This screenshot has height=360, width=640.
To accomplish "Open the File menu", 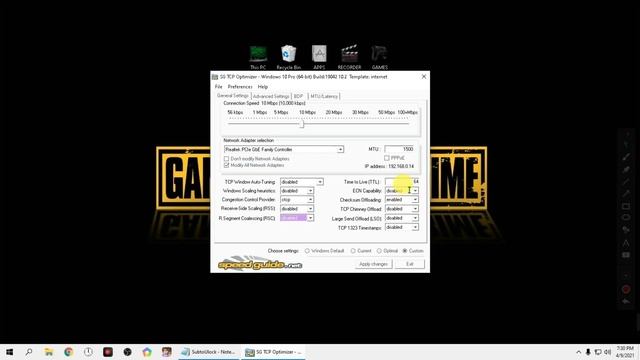I will [x=219, y=87].
